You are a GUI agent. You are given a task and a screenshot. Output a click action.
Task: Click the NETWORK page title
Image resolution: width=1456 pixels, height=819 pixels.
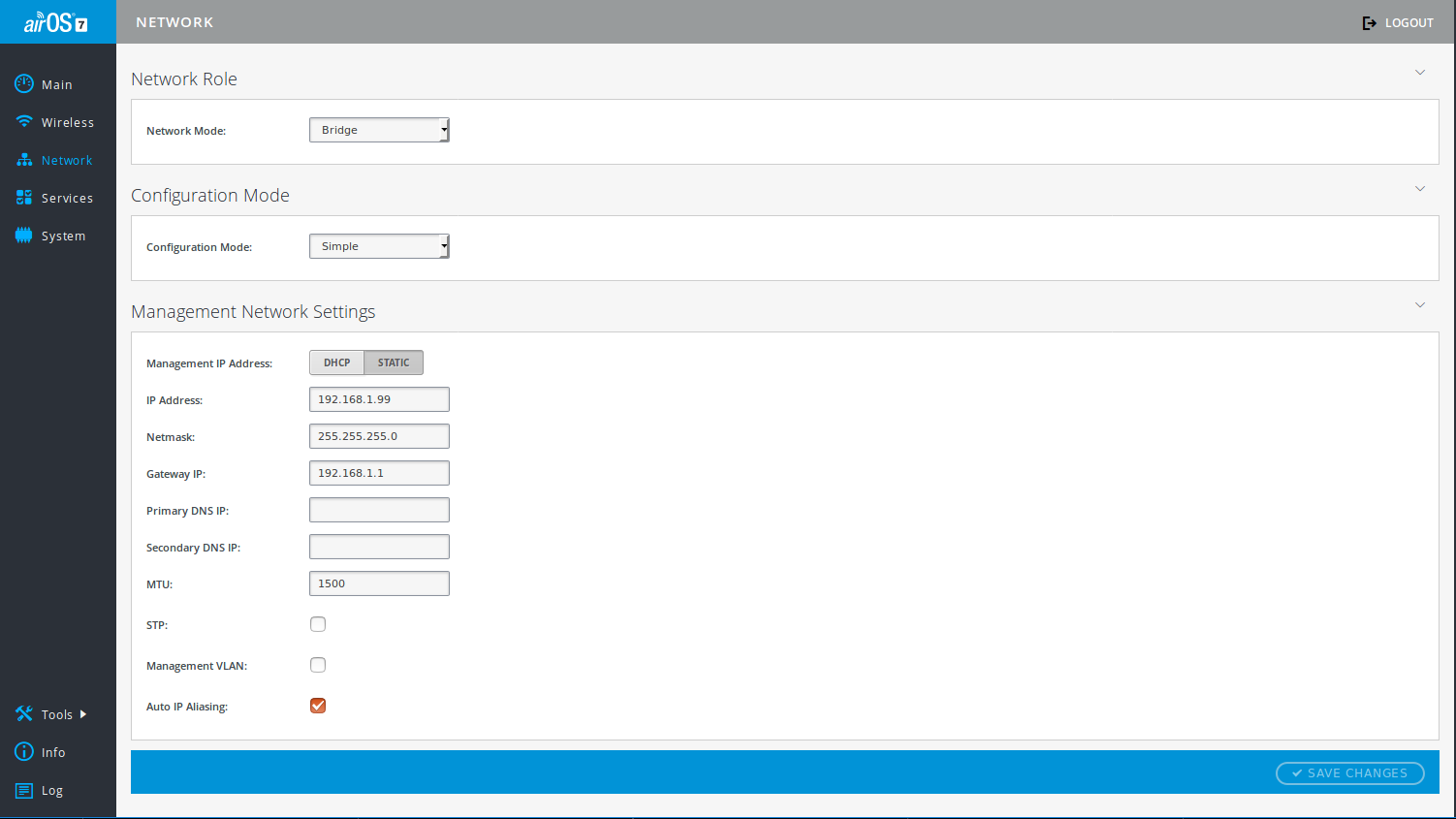174,22
